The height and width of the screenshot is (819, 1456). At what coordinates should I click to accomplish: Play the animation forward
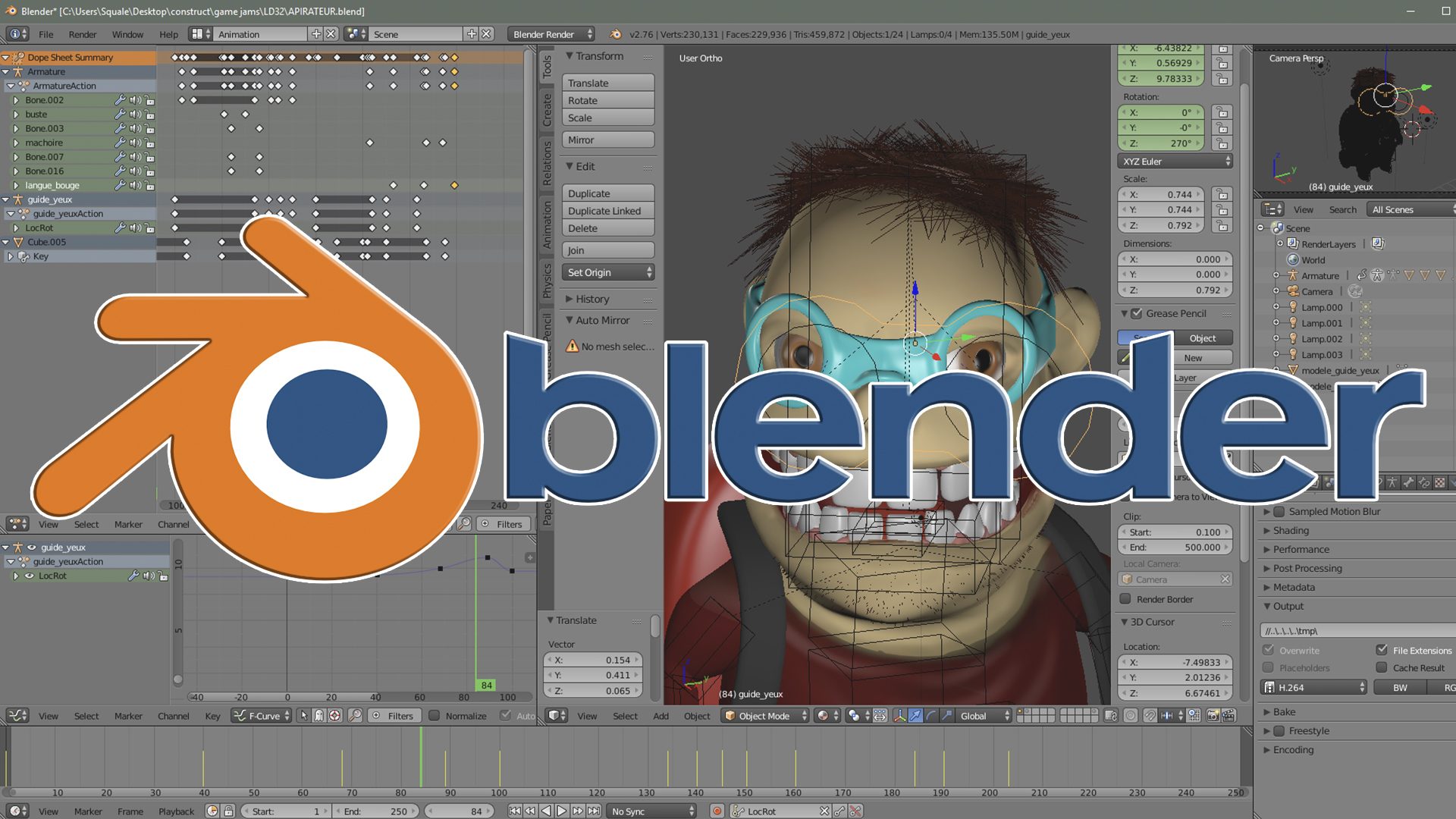point(562,811)
